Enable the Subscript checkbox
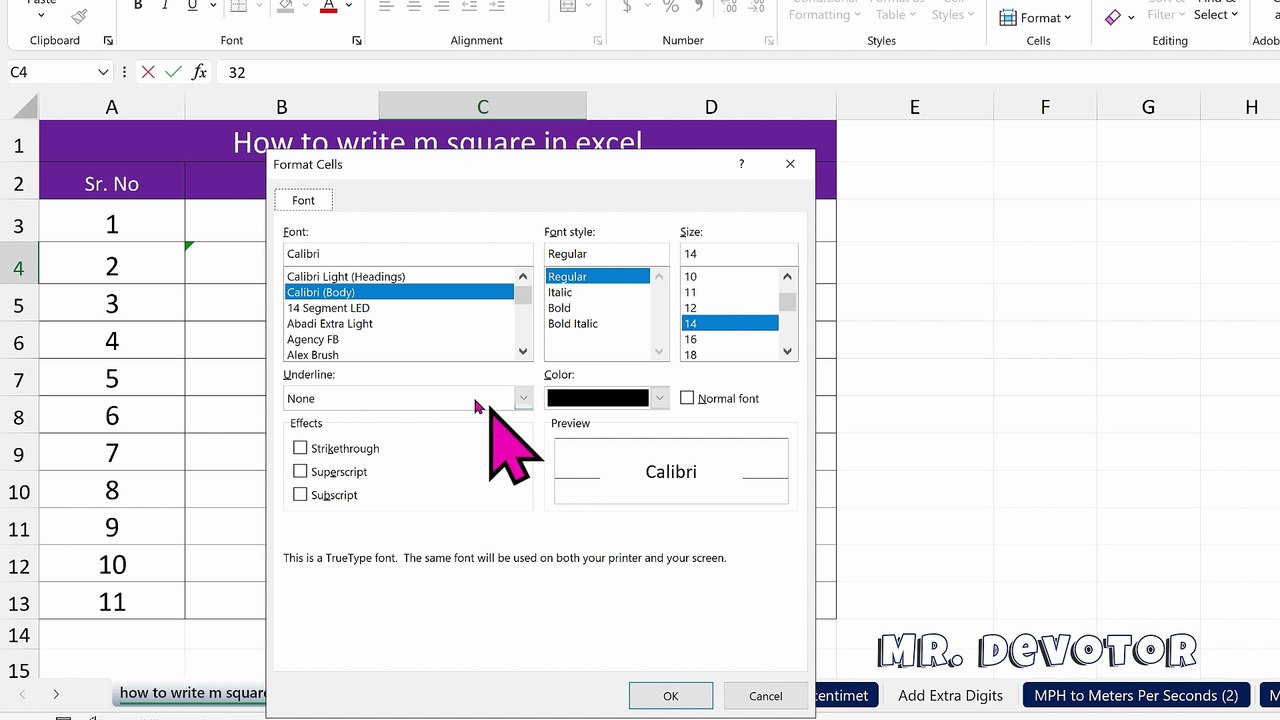 pyautogui.click(x=300, y=494)
